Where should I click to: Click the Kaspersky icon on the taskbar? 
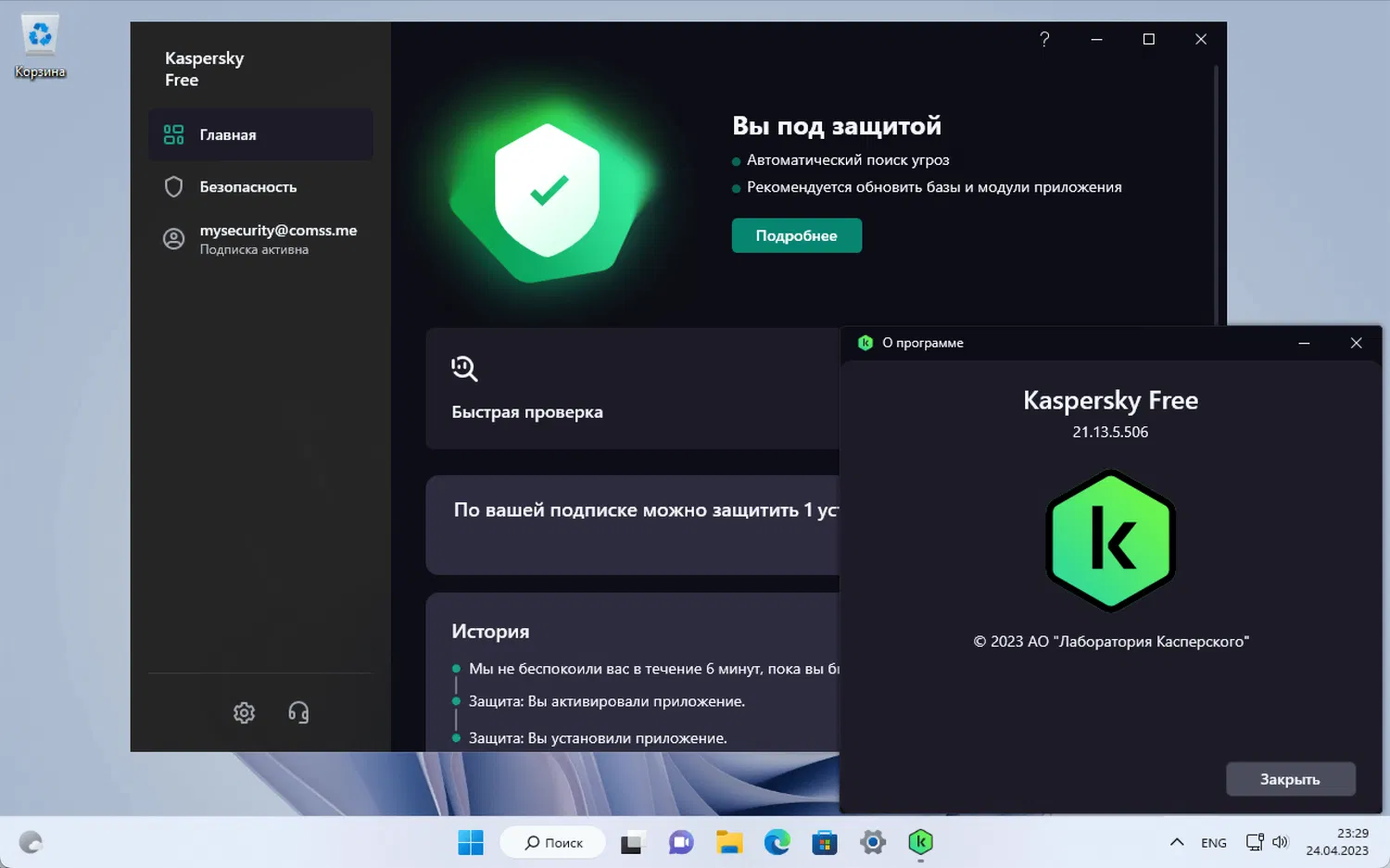920,843
